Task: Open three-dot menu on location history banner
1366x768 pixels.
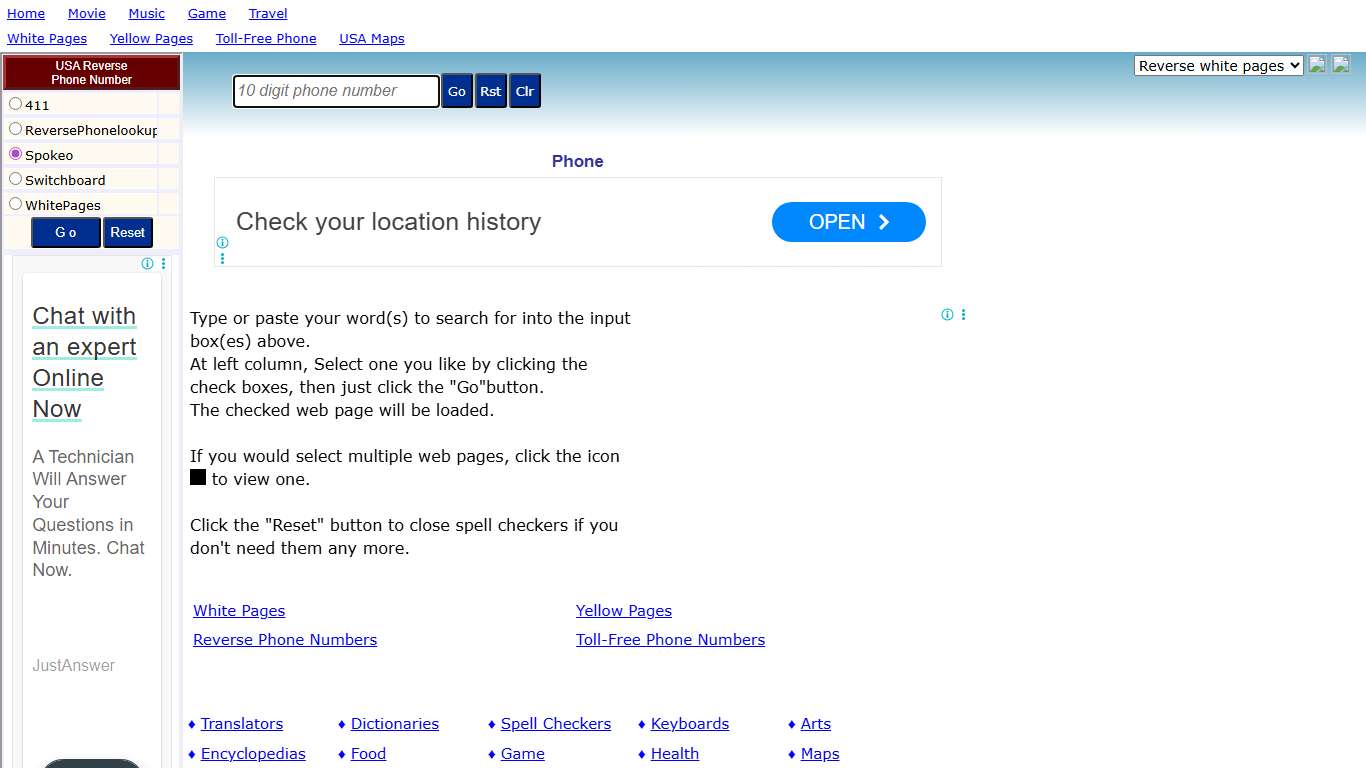Action: pos(222,258)
